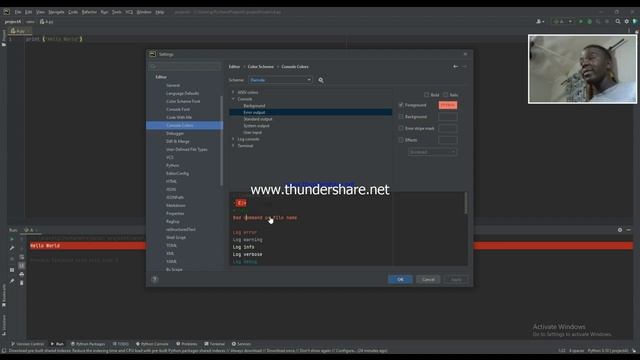This screenshot has width=640, height=360.
Task: Click the help question mark icon
Action: click(x=155, y=280)
